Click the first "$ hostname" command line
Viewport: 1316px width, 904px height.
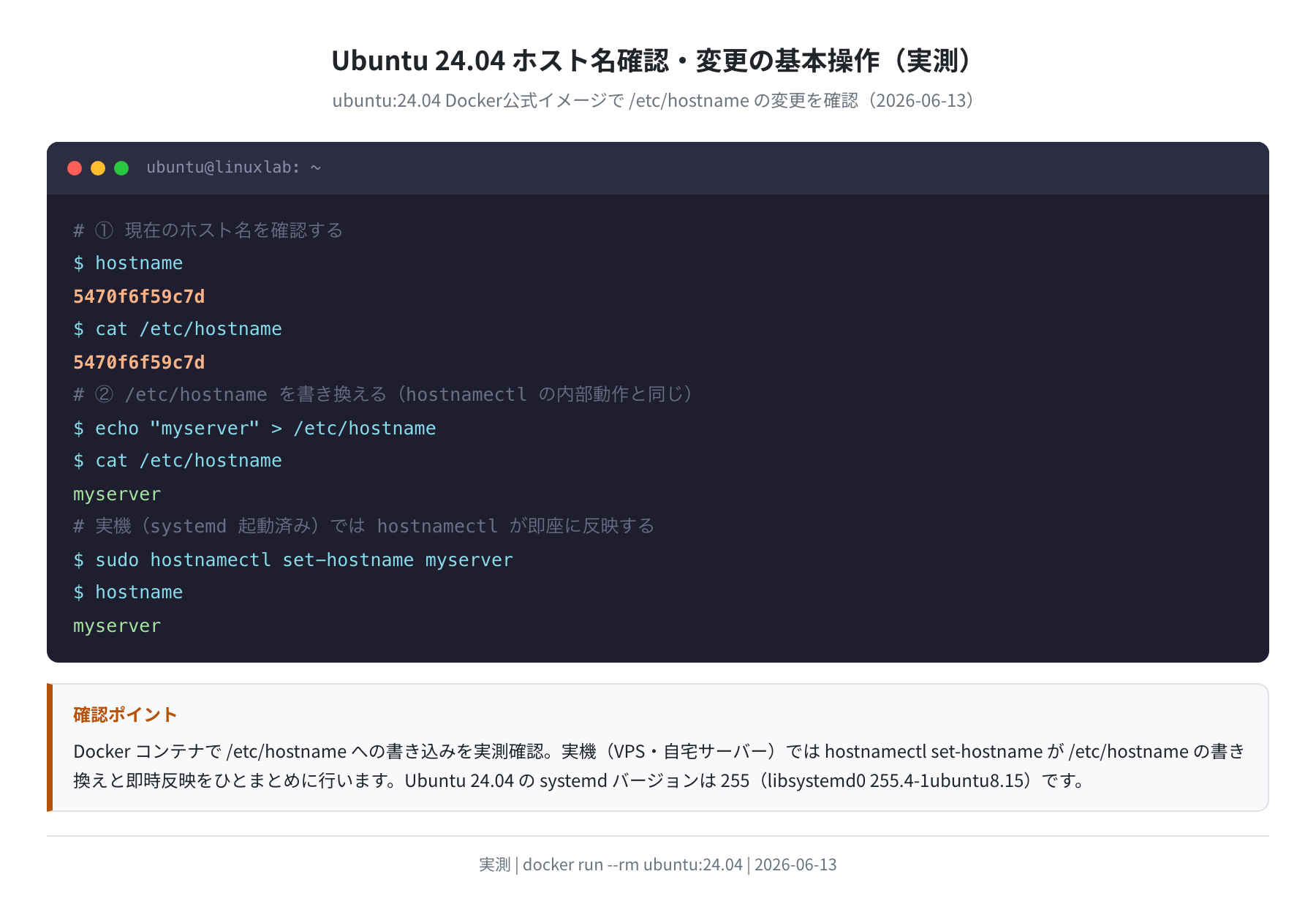point(128,263)
